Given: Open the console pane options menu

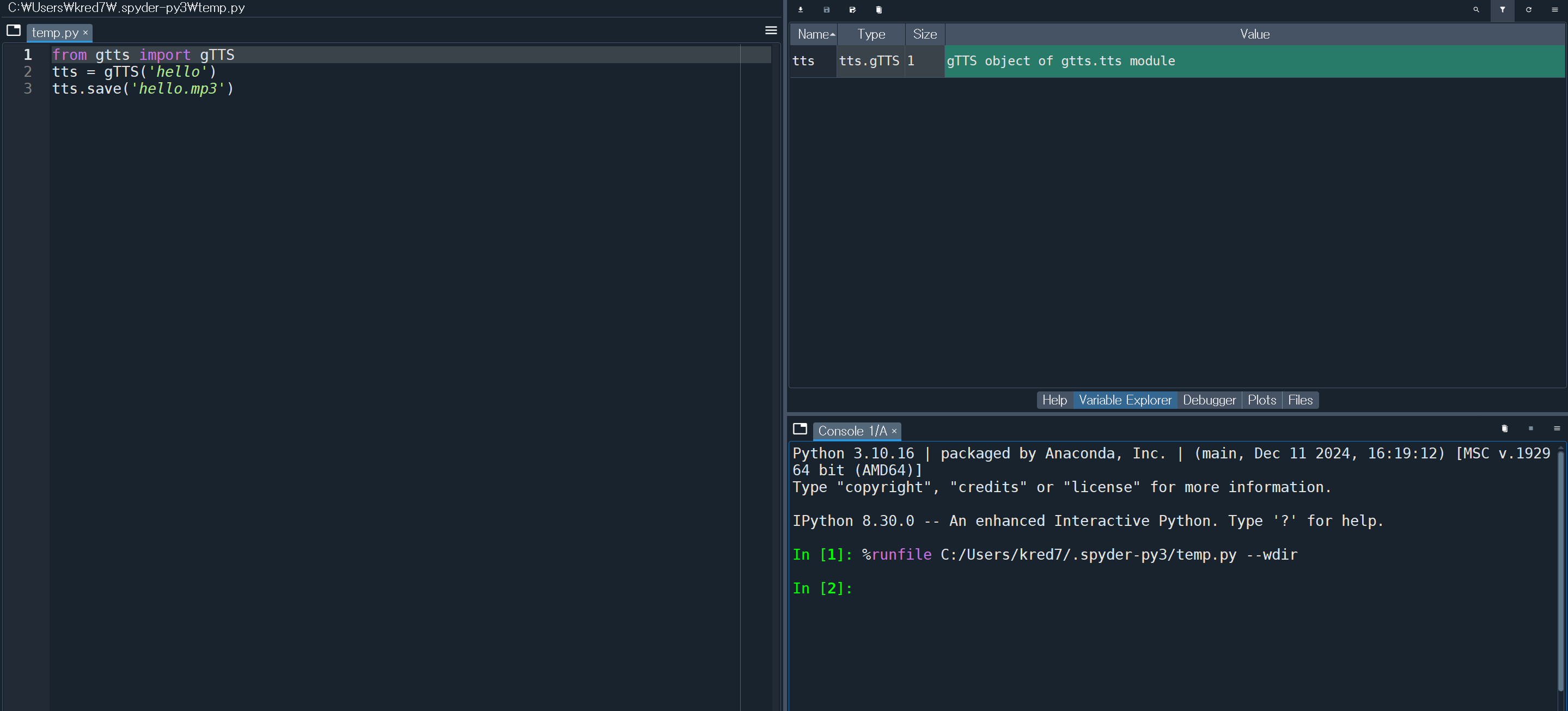Looking at the screenshot, I should (1557, 429).
